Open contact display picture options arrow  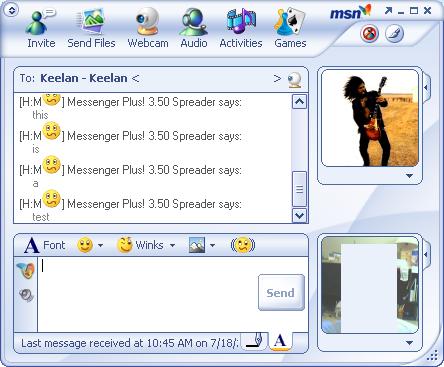(x=410, y=175)
